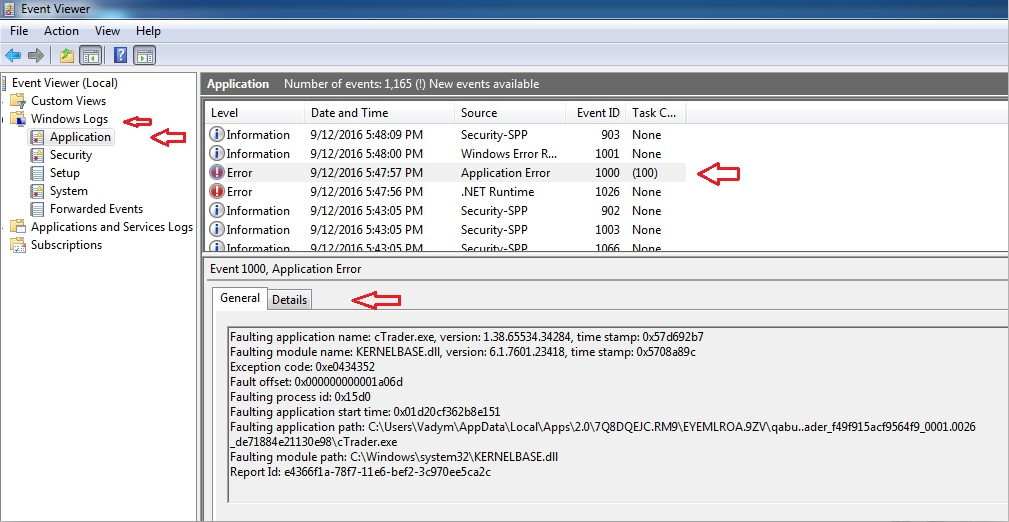1009x522 pixels.
Task: Open the Action menu
Action: coord(61,31)
